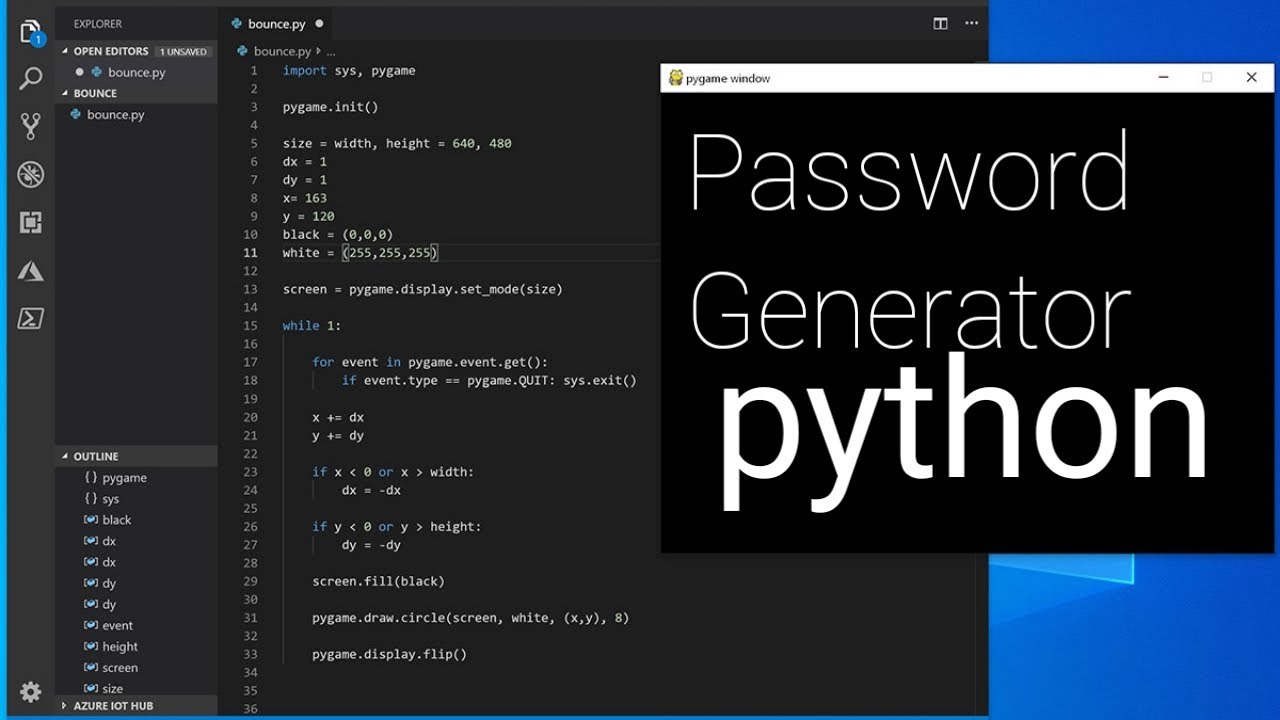Click the 'pygame.display.flip()' code line
The width and height of the screenshot is (1280, 720).
pyautogui.click(x=390, y=654)
